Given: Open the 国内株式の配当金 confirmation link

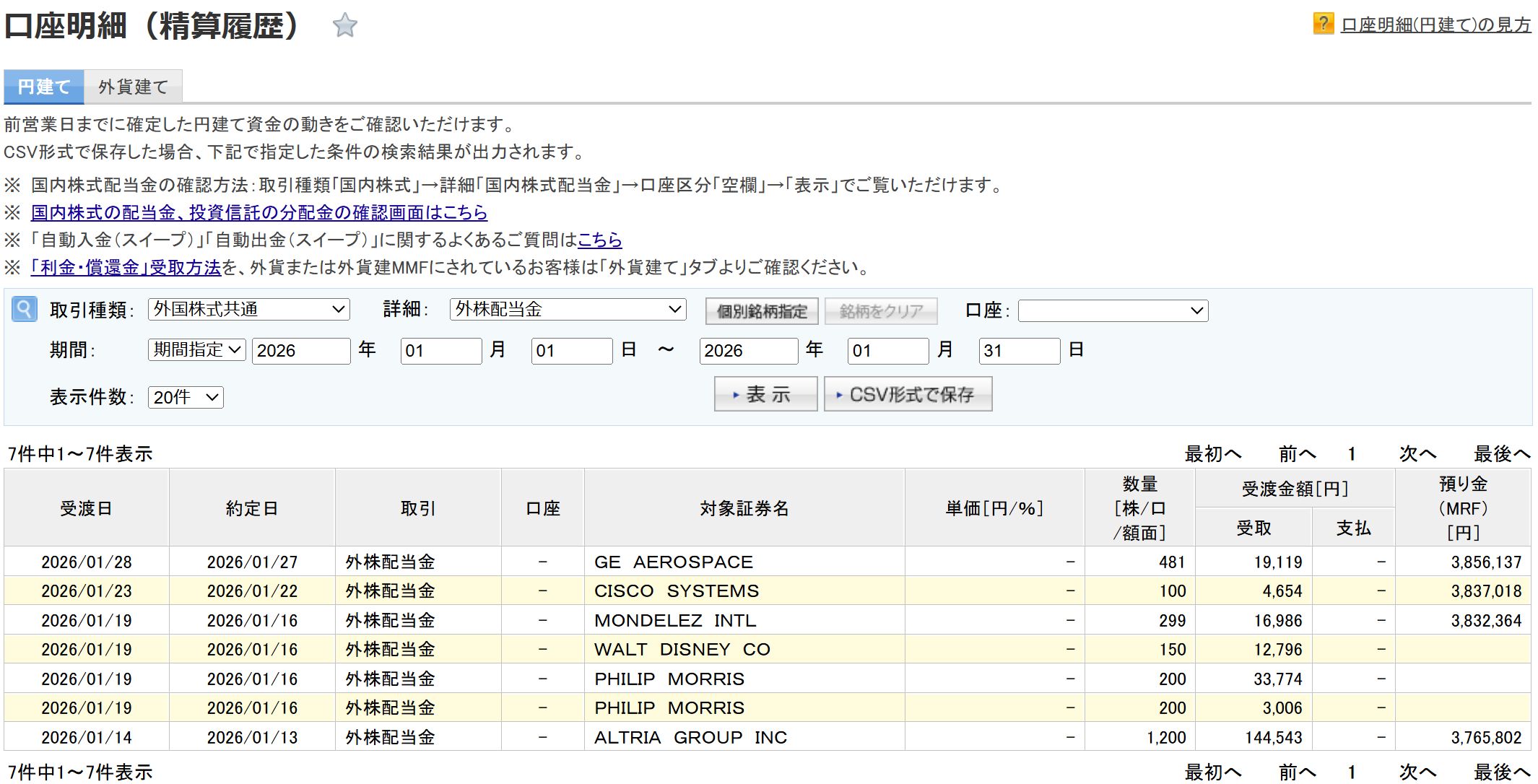Looking at the screenshot, I should [258, 212].
